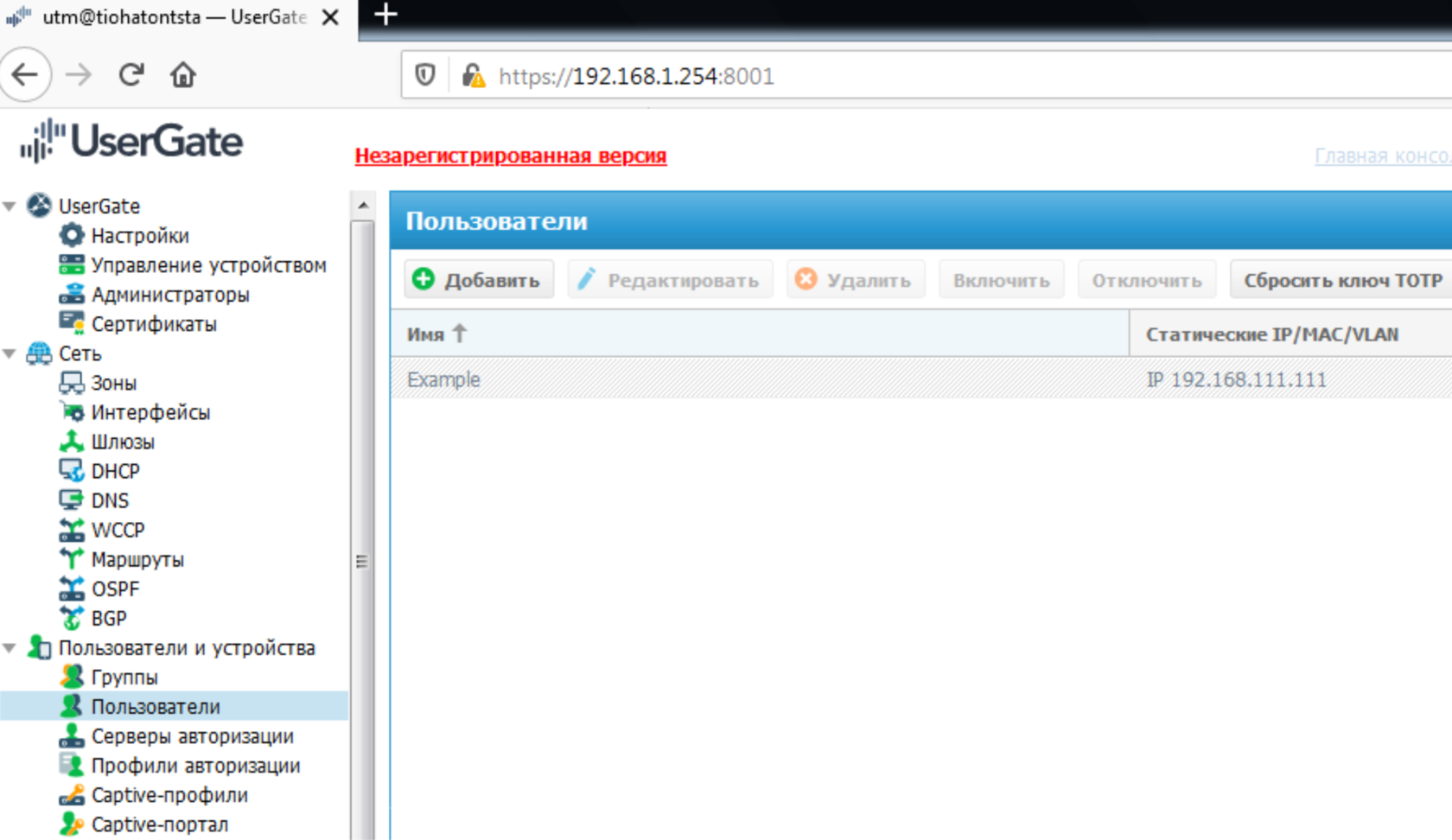Screen dimensions: 1452x840
Task: Sort by the Имя column header
Action: (760, 334)
